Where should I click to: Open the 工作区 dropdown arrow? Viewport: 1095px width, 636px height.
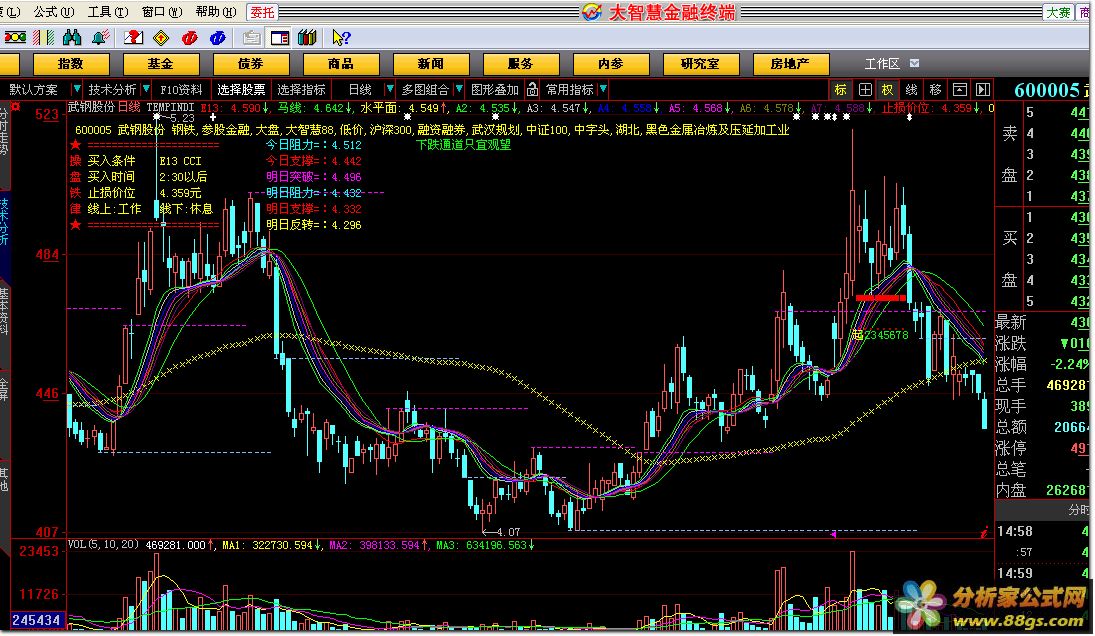pos(914,64)
